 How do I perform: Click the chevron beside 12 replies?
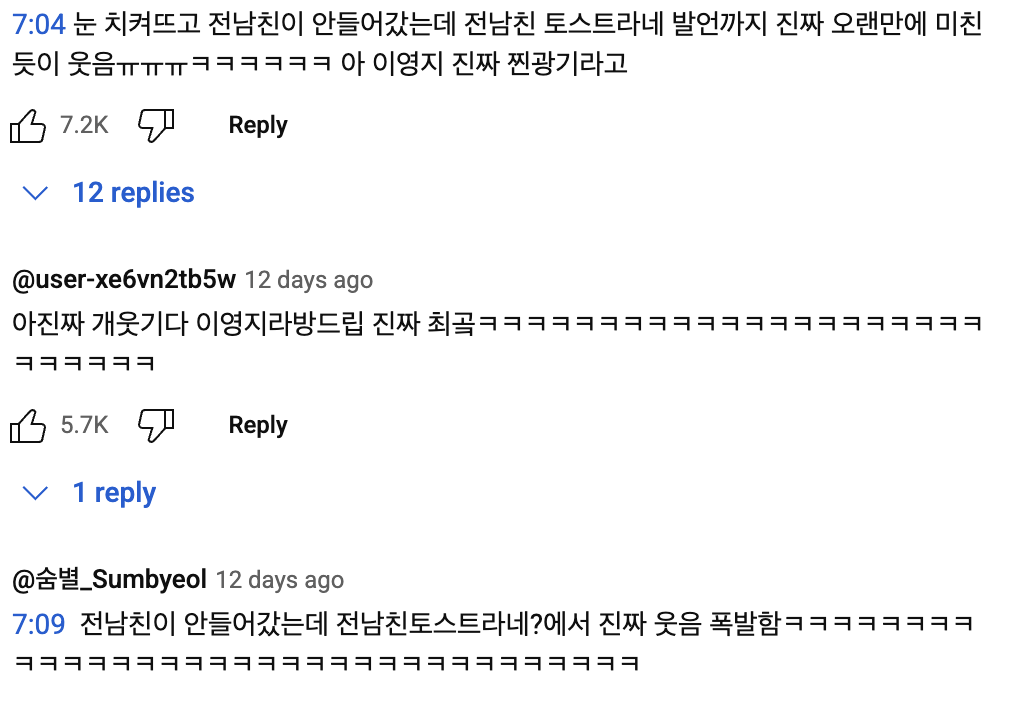click(x=35, y=193)
